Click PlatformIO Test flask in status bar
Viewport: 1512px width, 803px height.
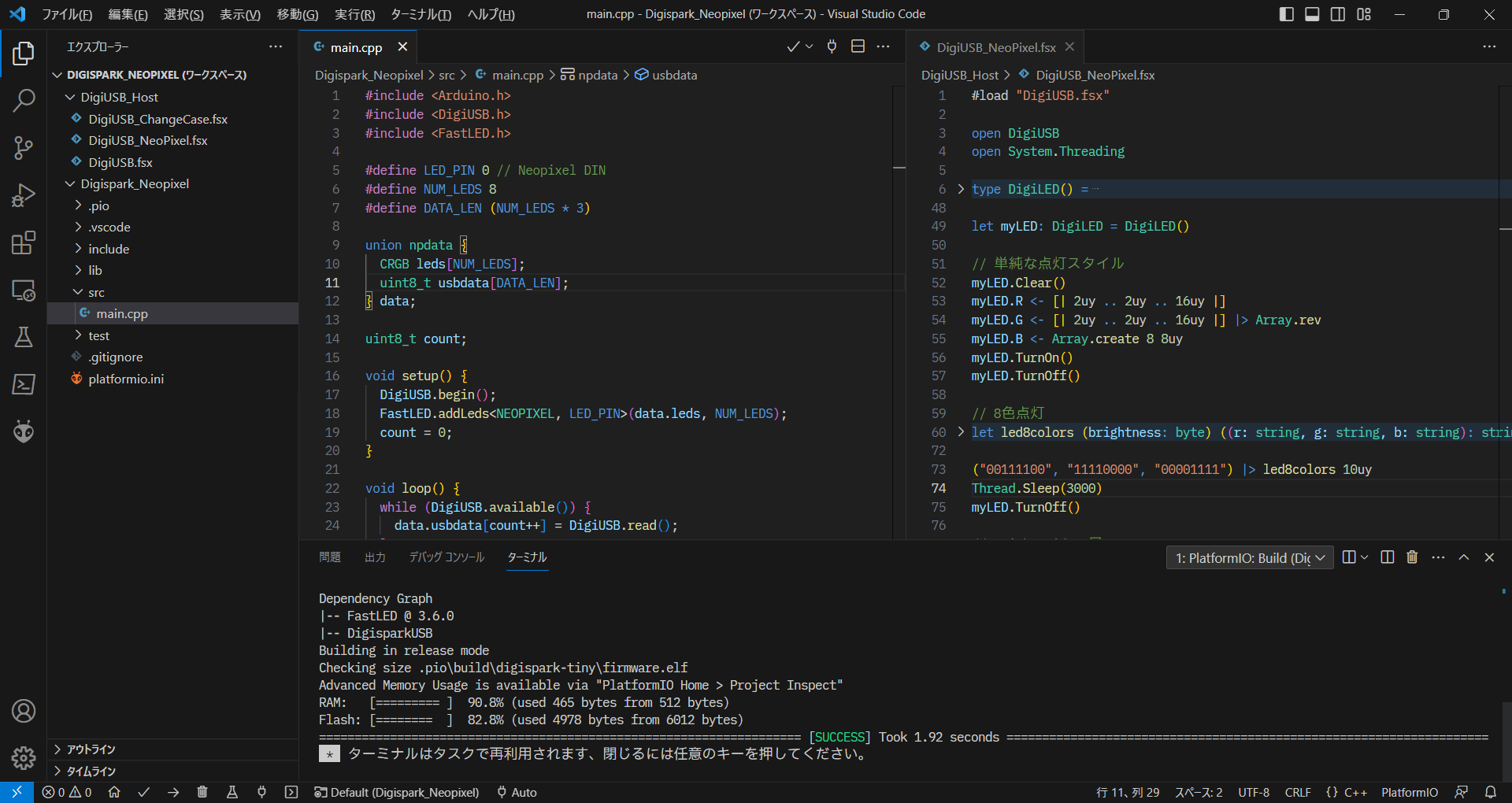point(232,792)
